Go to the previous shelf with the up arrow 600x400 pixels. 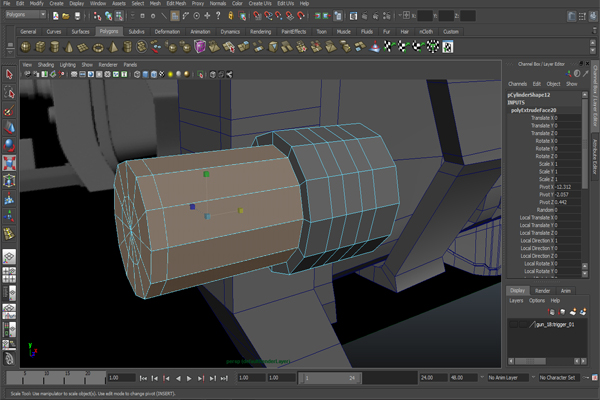point(593,43)
